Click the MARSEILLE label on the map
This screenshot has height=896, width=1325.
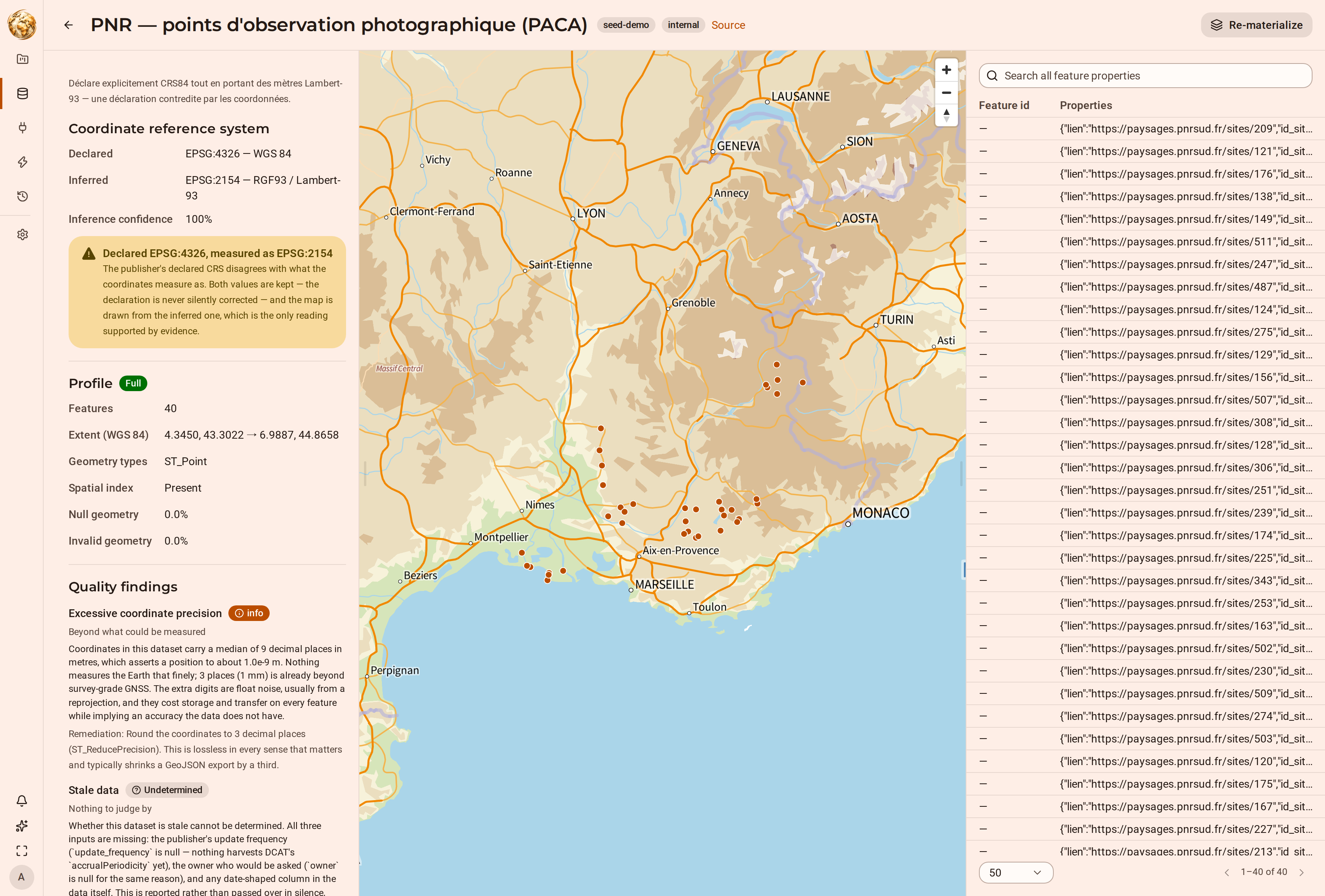(664, 585)
